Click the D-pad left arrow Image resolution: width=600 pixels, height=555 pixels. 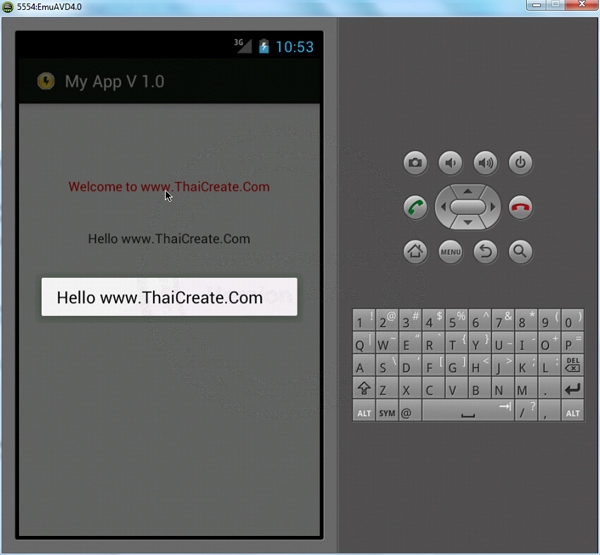point(443,207)
